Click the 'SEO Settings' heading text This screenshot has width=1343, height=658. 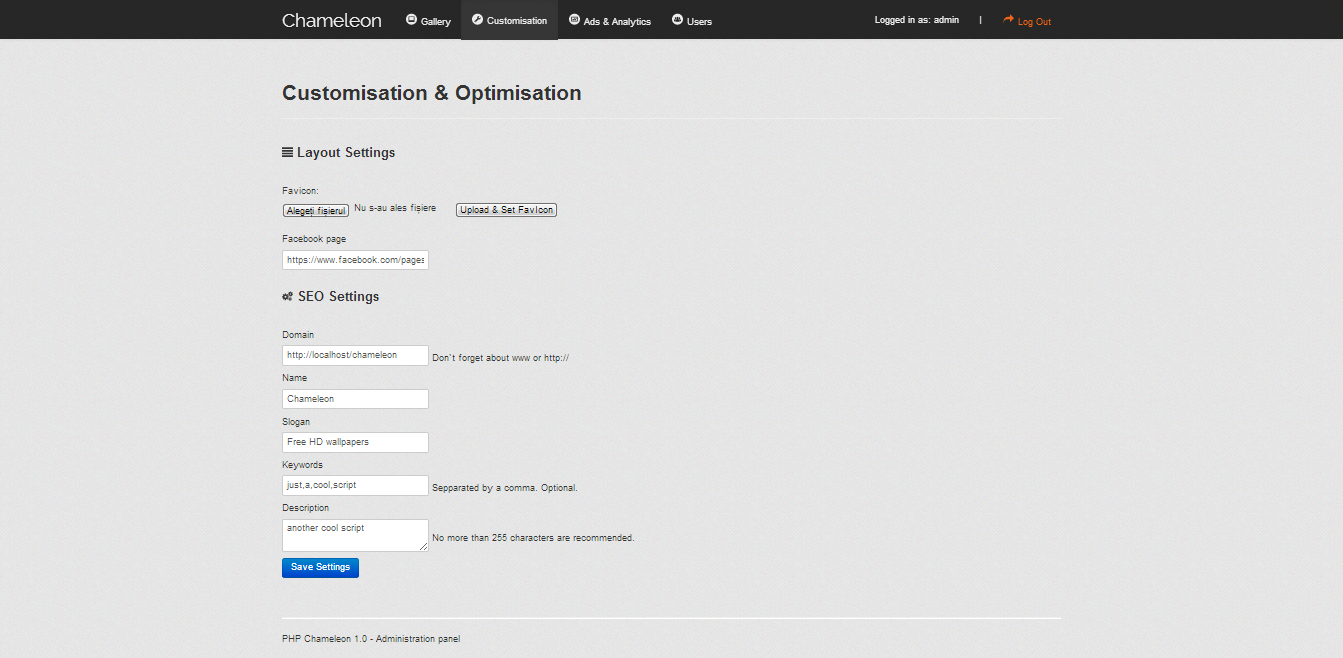click(338, 297)
